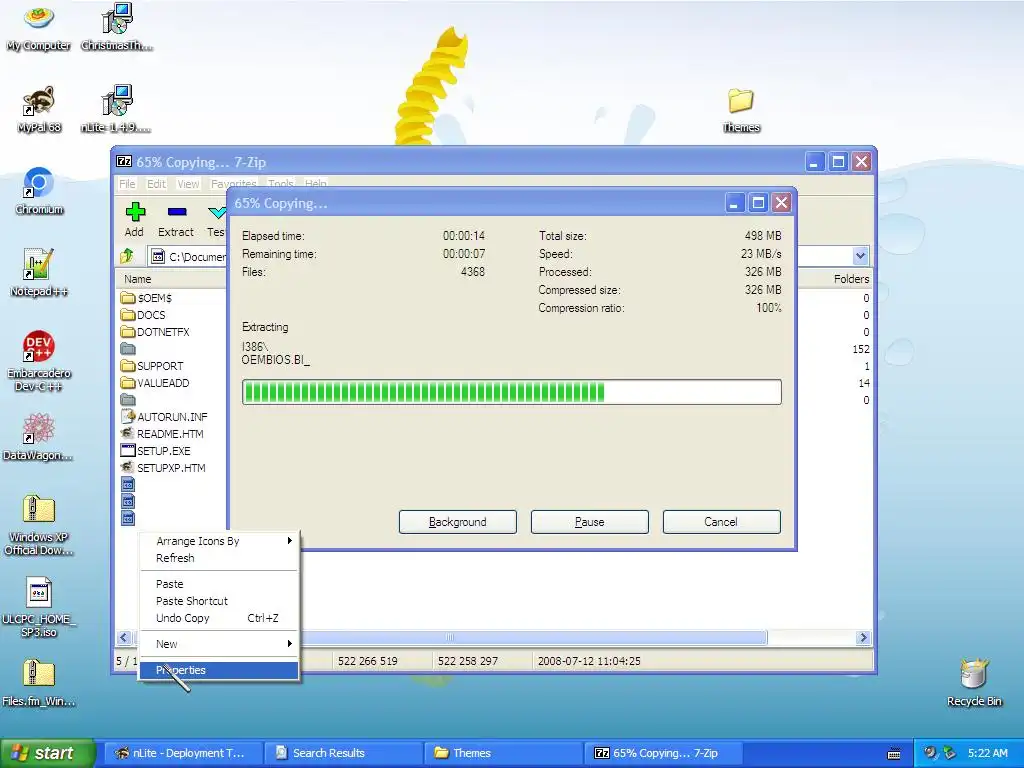1024x768 pixels.
Task: Switch to nLite - Deployment T... taskbar window
Action: [184, 753]
